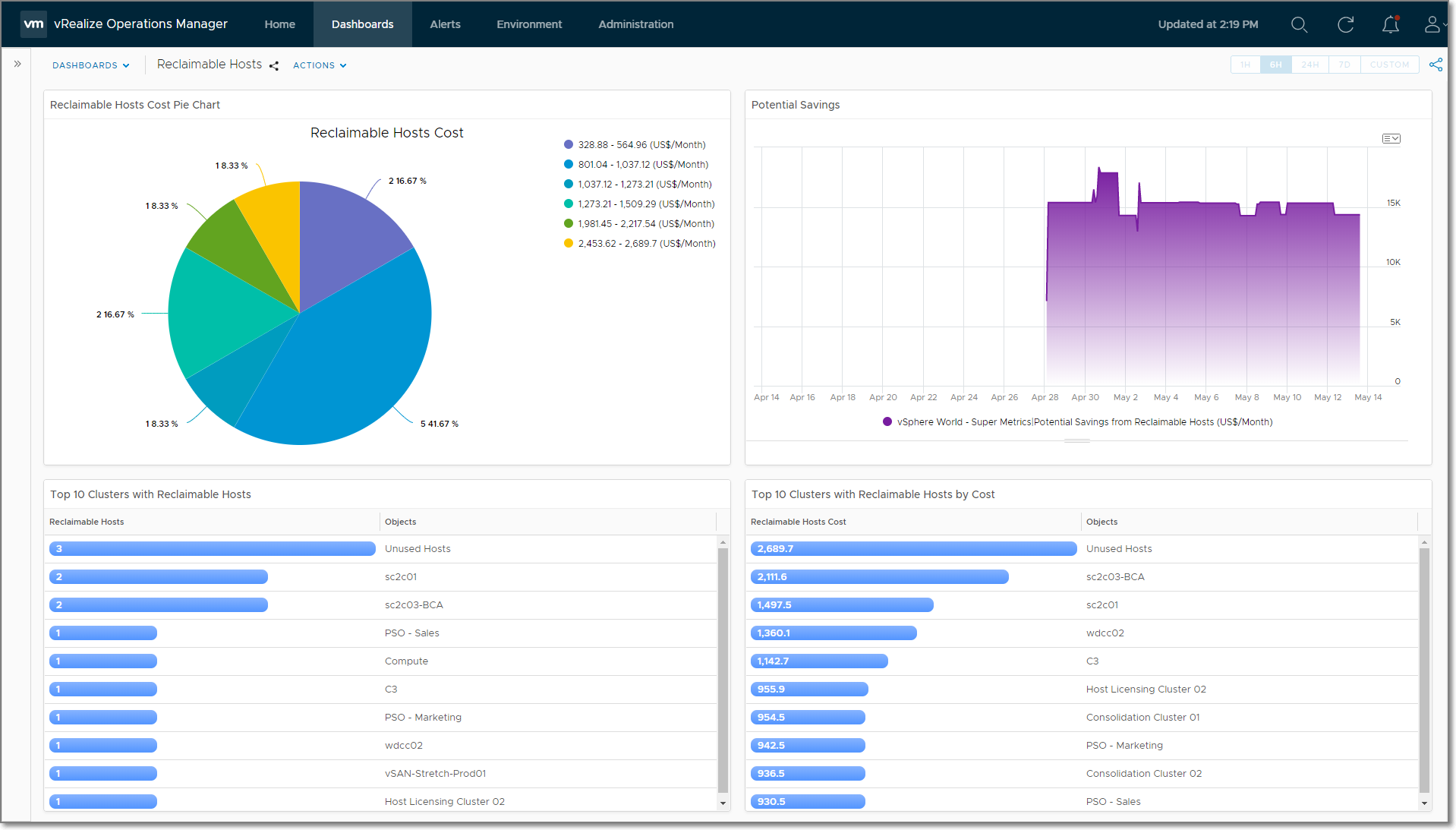Open the notifications bell icon
Screen dimensions: 1456x830
(1390, 24)
